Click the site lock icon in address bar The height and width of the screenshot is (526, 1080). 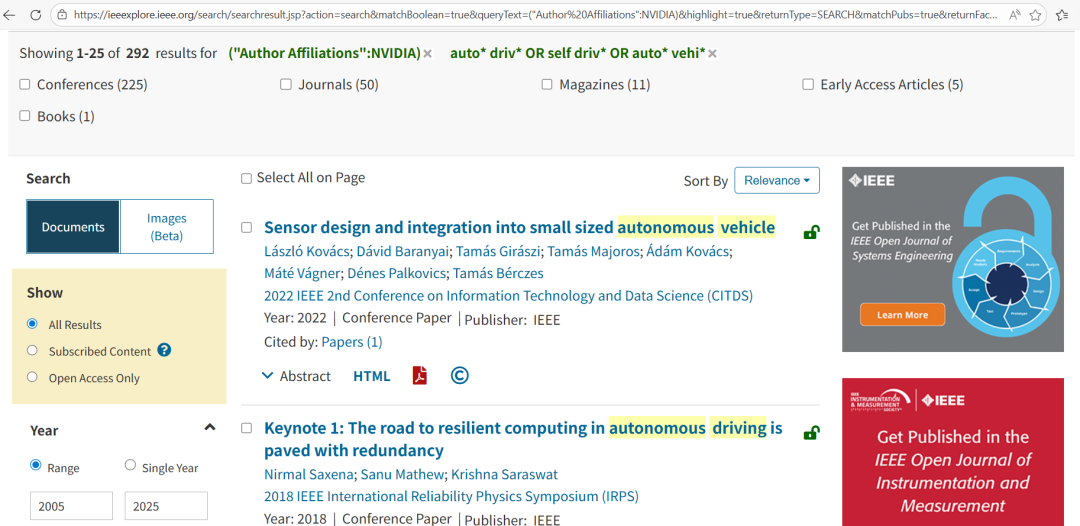coord(62,14)
